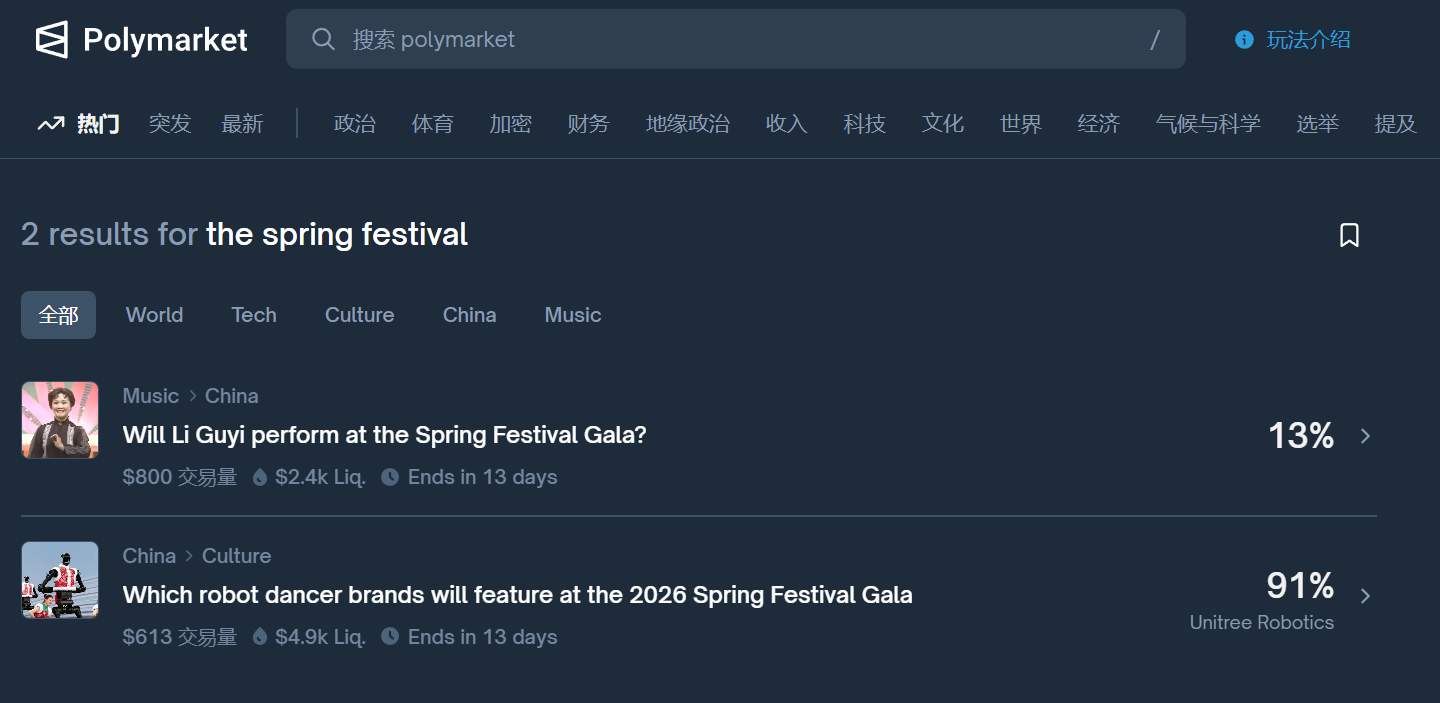
Task: Open the 气候与科学 category
Action: point(1207,124)
